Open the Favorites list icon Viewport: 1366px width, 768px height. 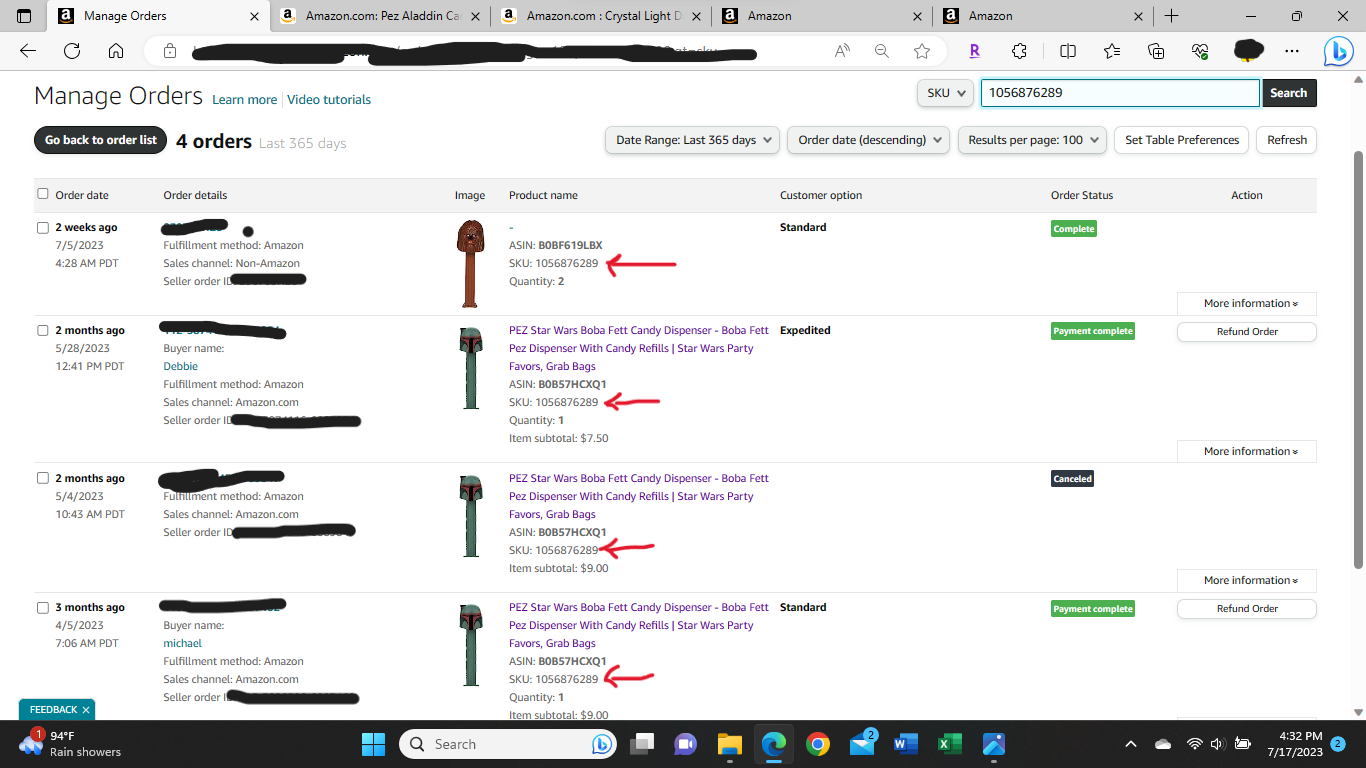click(x=1112, y=51)
